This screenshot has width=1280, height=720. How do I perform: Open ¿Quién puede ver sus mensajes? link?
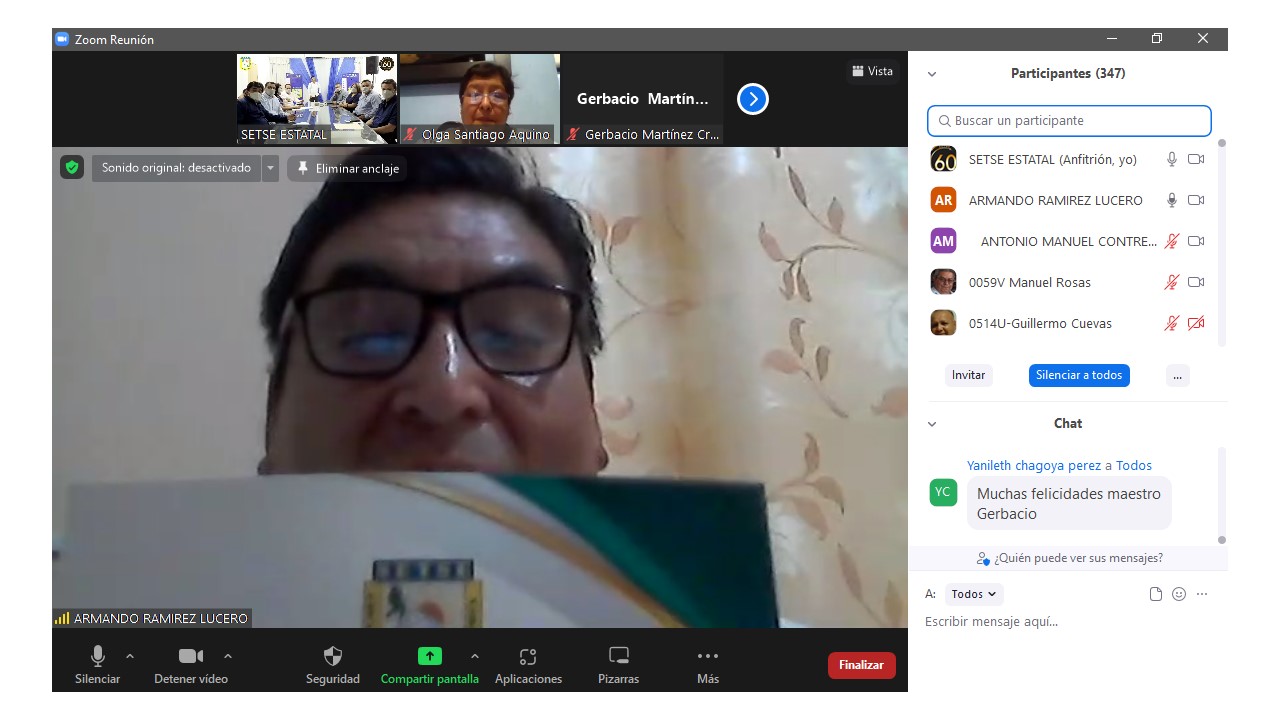1070,558
